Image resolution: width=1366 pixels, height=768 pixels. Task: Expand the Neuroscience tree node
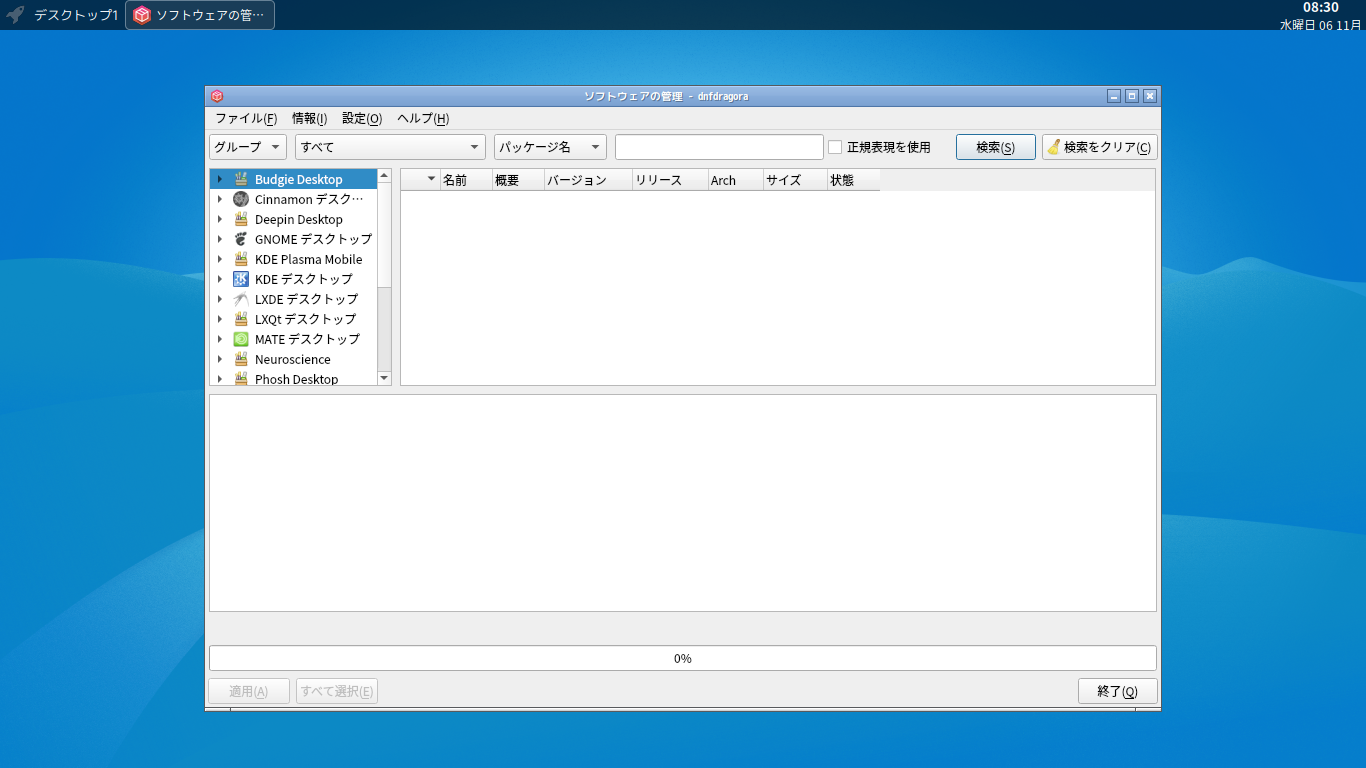(220, 359)
